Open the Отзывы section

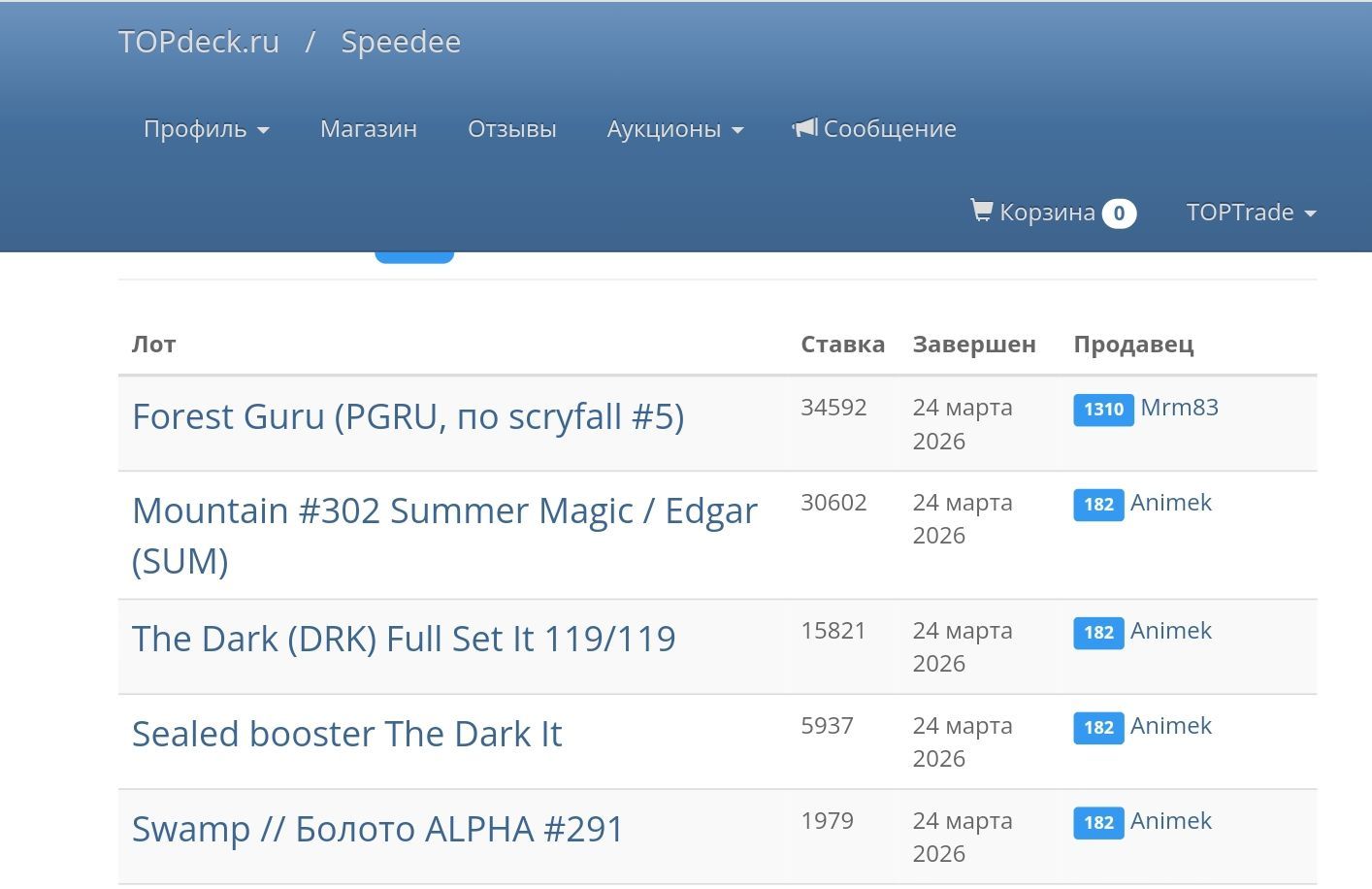click(x=511, y=129)
